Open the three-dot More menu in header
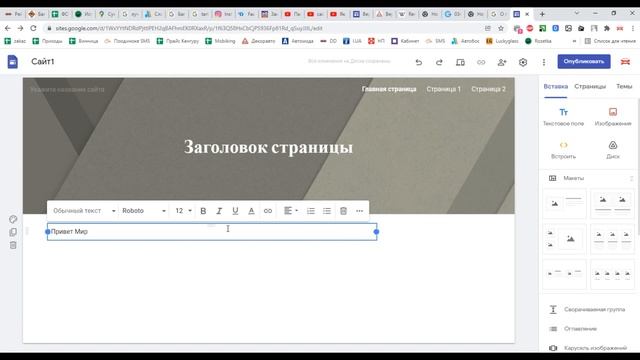Image resolution: width=640 pixels, height=360 pixels. tap(544, 62)
